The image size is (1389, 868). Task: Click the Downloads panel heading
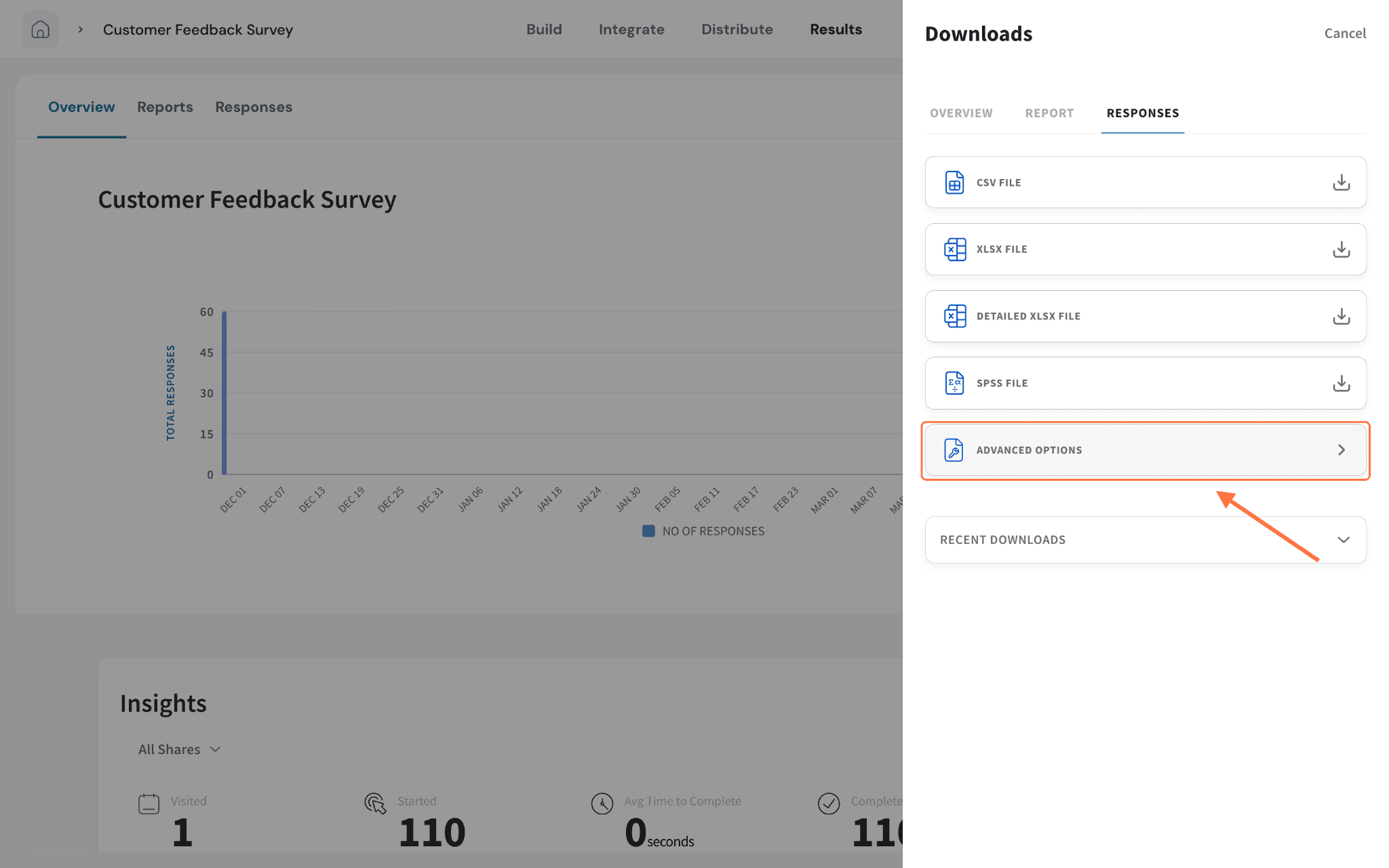[979, 34]
